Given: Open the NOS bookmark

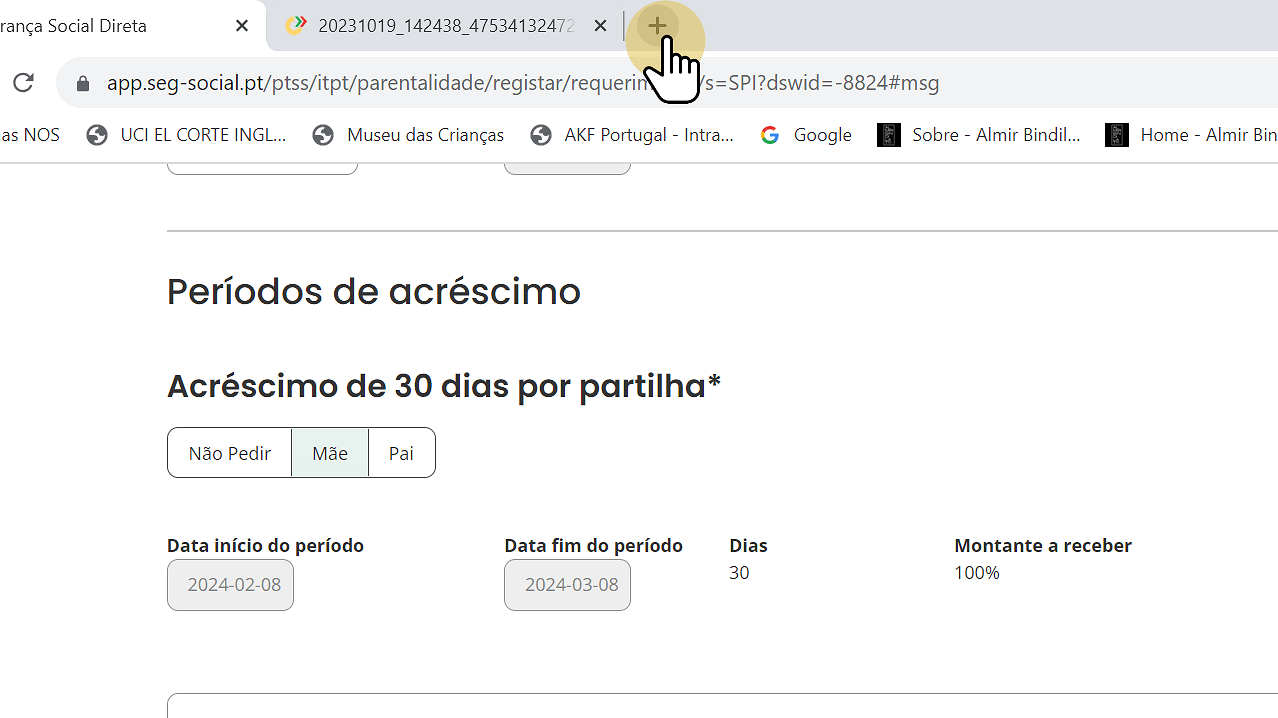Looking at the screenshot, I should 30,135.
